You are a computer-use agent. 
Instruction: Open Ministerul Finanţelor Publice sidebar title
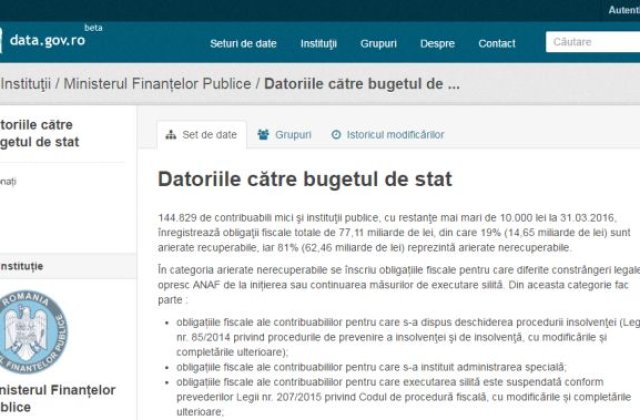(57, 398)
